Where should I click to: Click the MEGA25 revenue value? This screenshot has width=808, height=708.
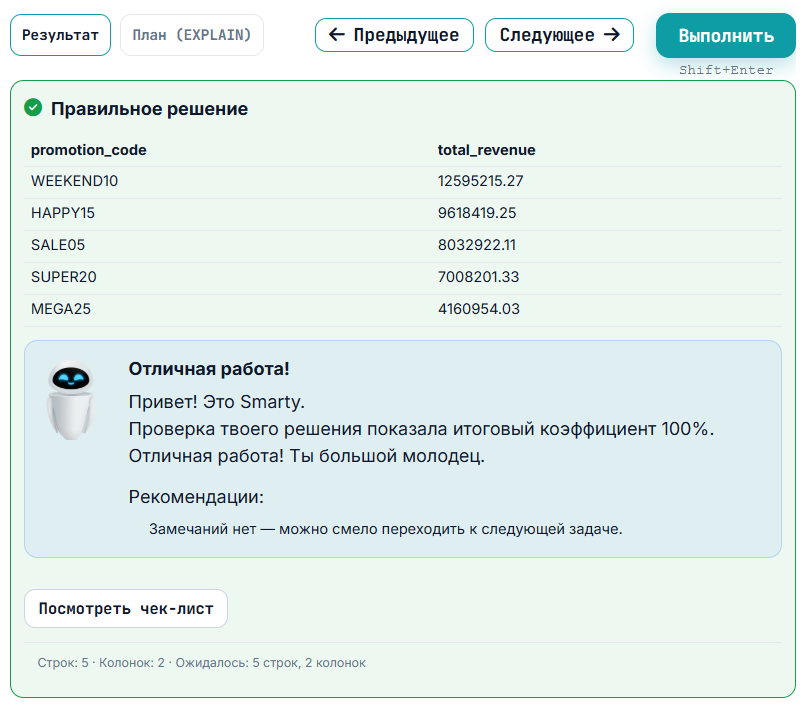479,309
